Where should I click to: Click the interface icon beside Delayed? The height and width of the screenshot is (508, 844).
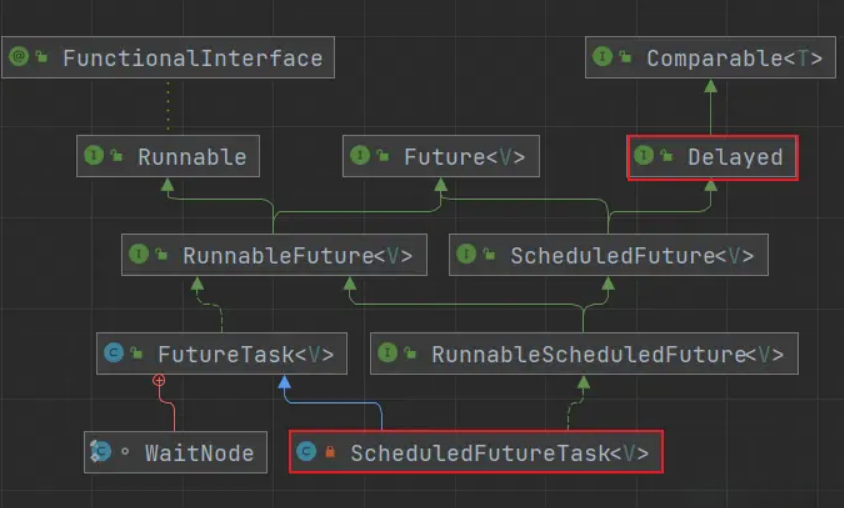[644, 156]
